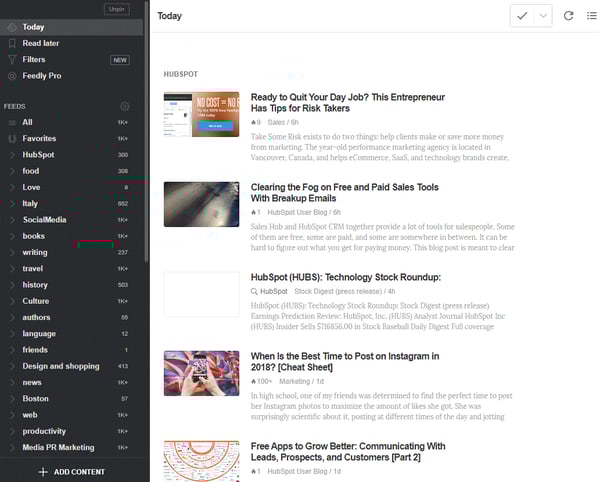Screen dimensions: 600x482
Task: Select the All feeds item
Action: pyautogui.click(x=27, y=122)
